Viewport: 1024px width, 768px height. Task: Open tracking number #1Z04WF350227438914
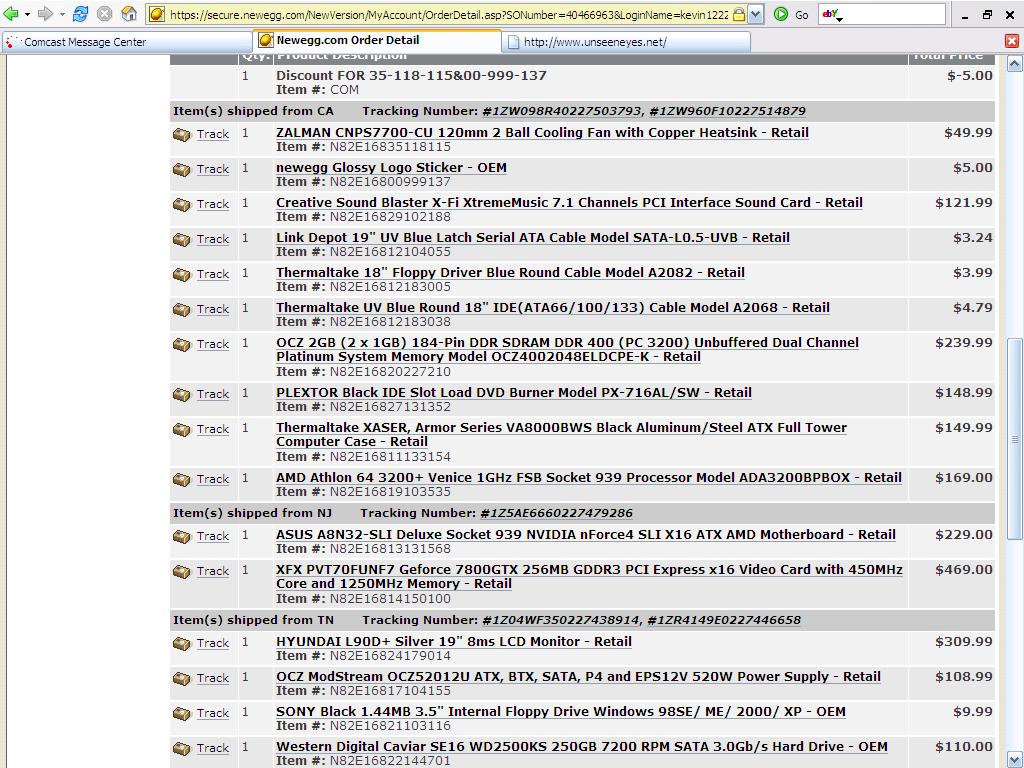tap(561, 620)
